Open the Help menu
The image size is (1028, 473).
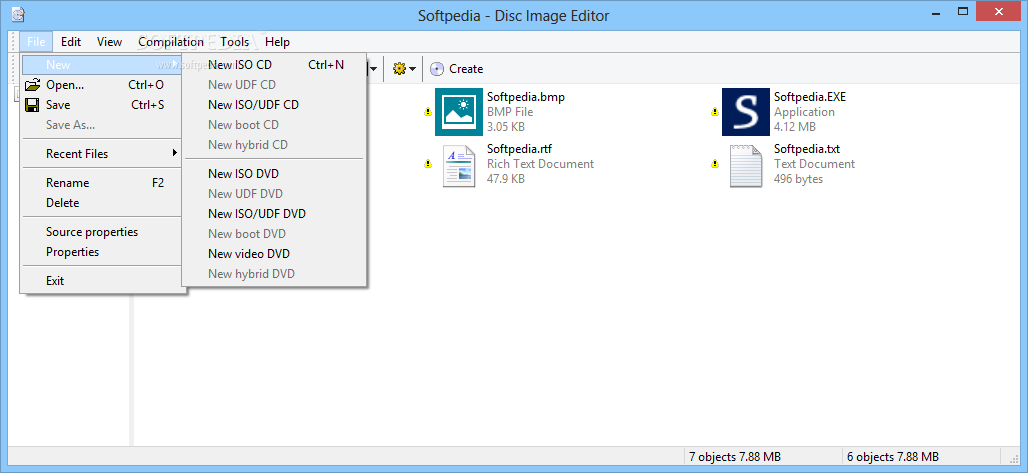click(x=277, y=42)
